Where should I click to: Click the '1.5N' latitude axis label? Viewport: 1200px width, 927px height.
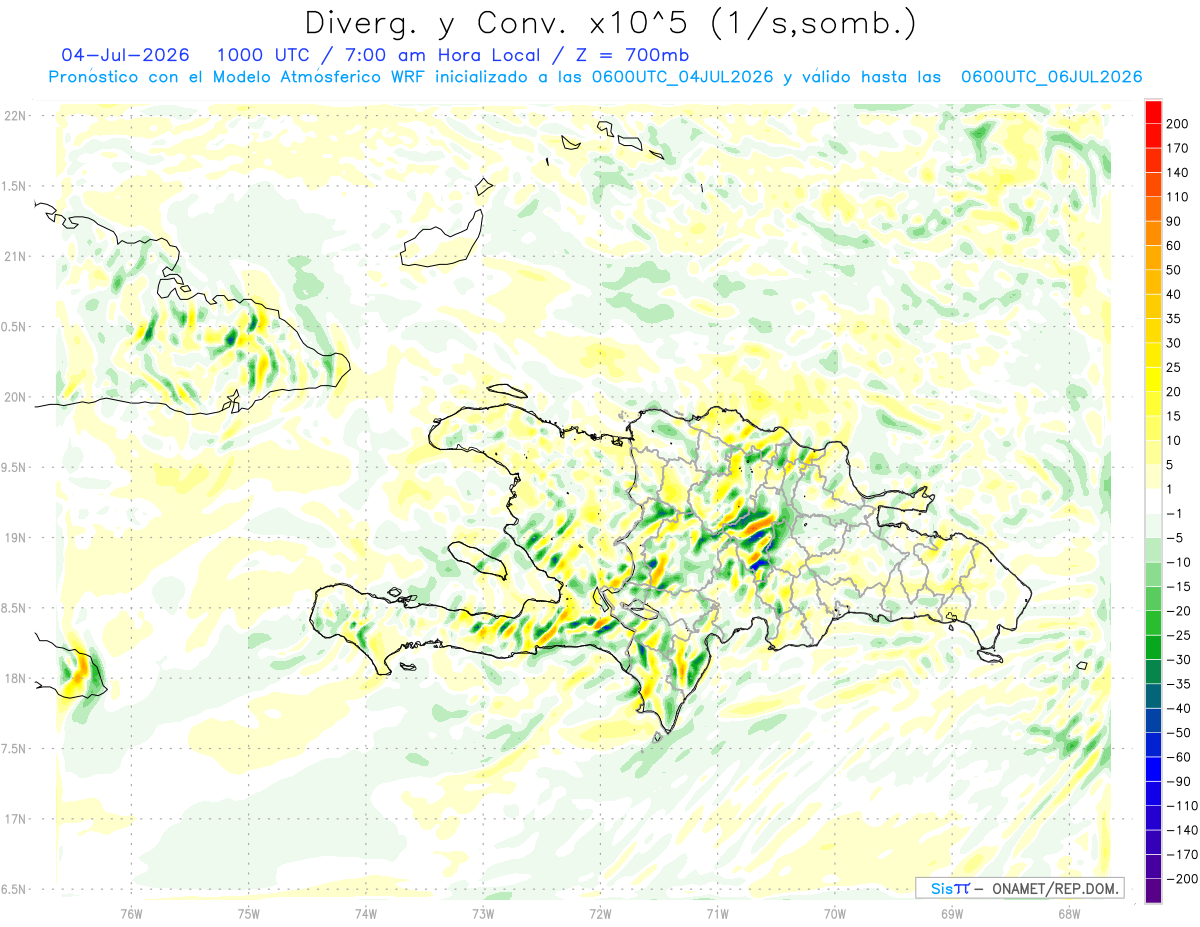tap(15, 186)
